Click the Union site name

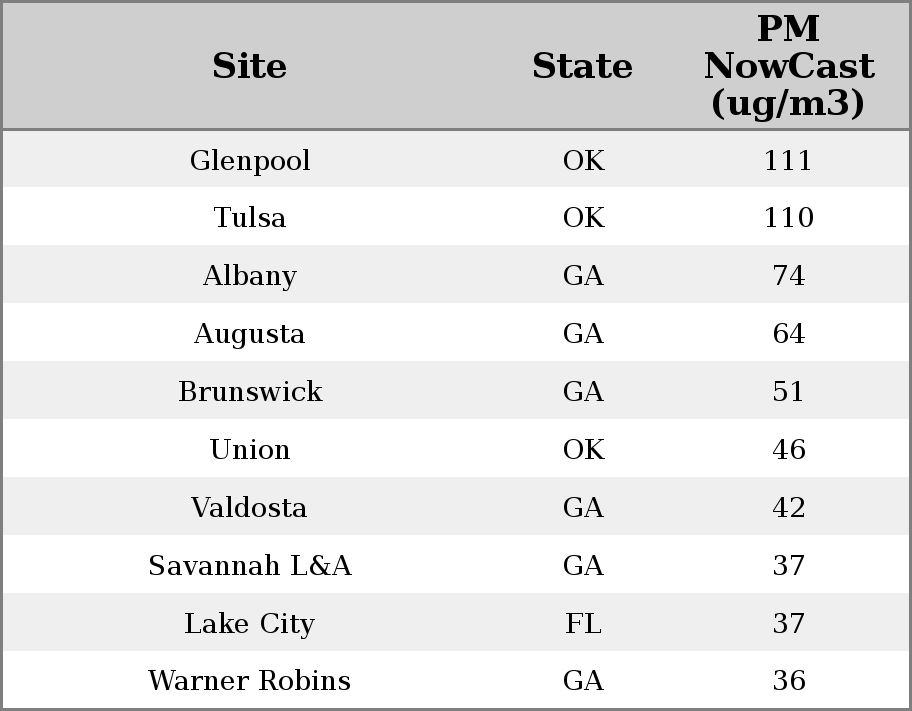pos(250,450)
